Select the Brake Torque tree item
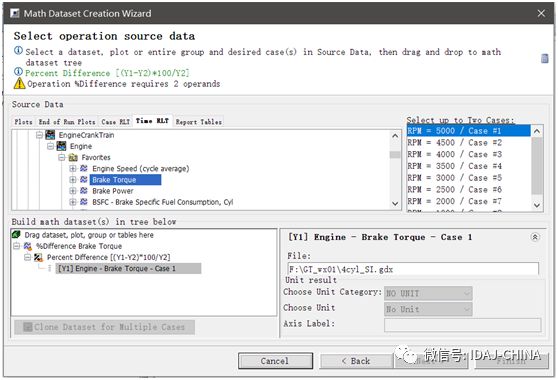The image size is (558, 380). tap(125, 180)
